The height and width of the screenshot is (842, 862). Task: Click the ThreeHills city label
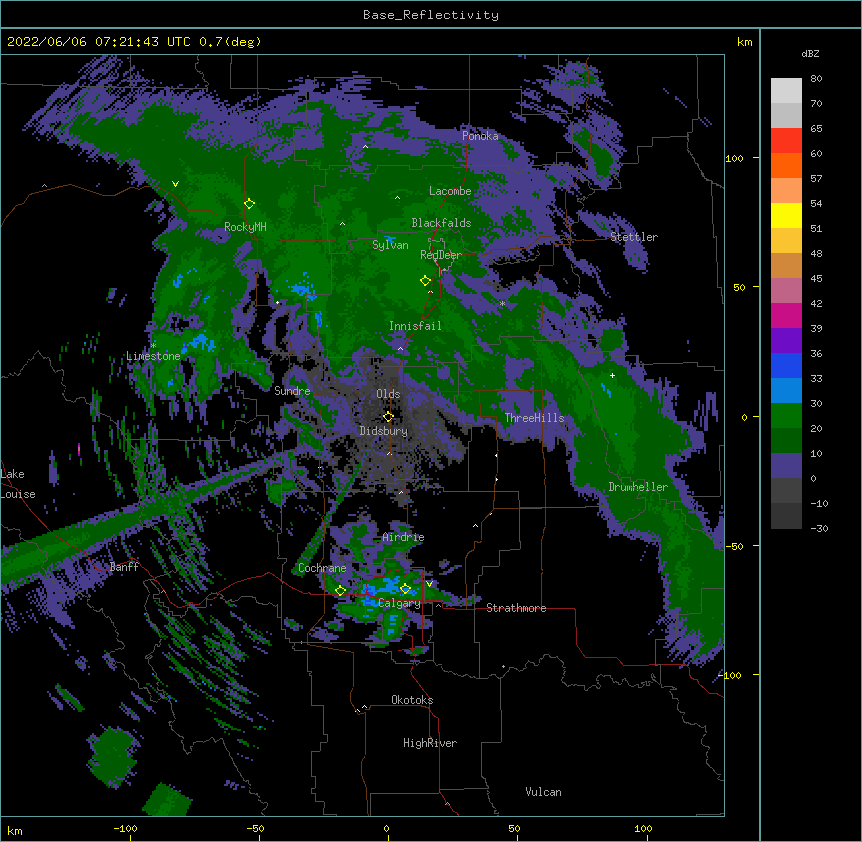click(534, 418)
